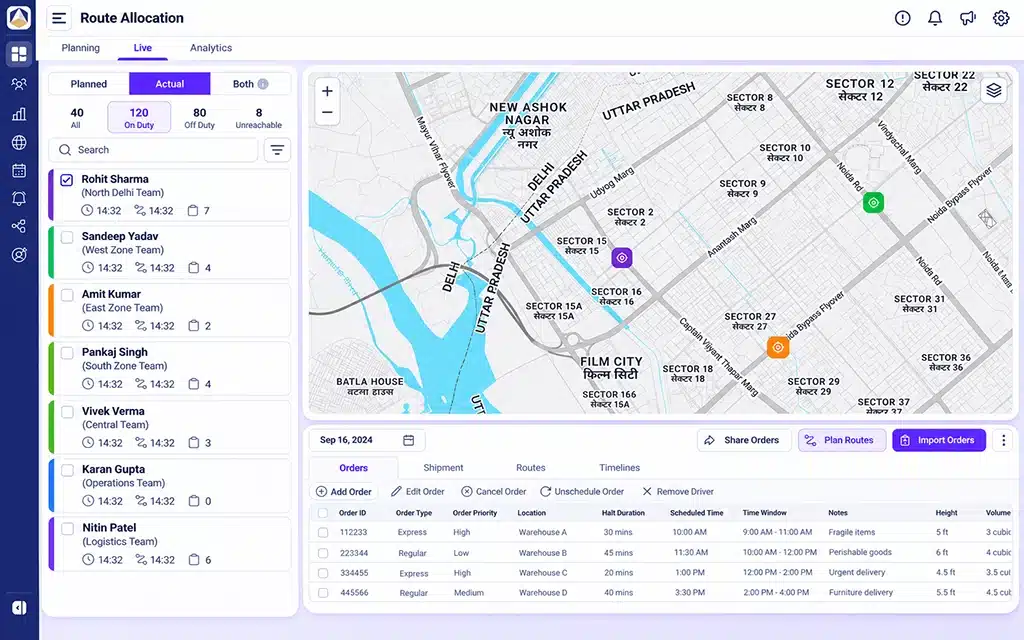Click the info icon beside Both
Image resolution: width=1024 pixels, height=640 pixels.
pyautogui.click(x=263, y=84)
